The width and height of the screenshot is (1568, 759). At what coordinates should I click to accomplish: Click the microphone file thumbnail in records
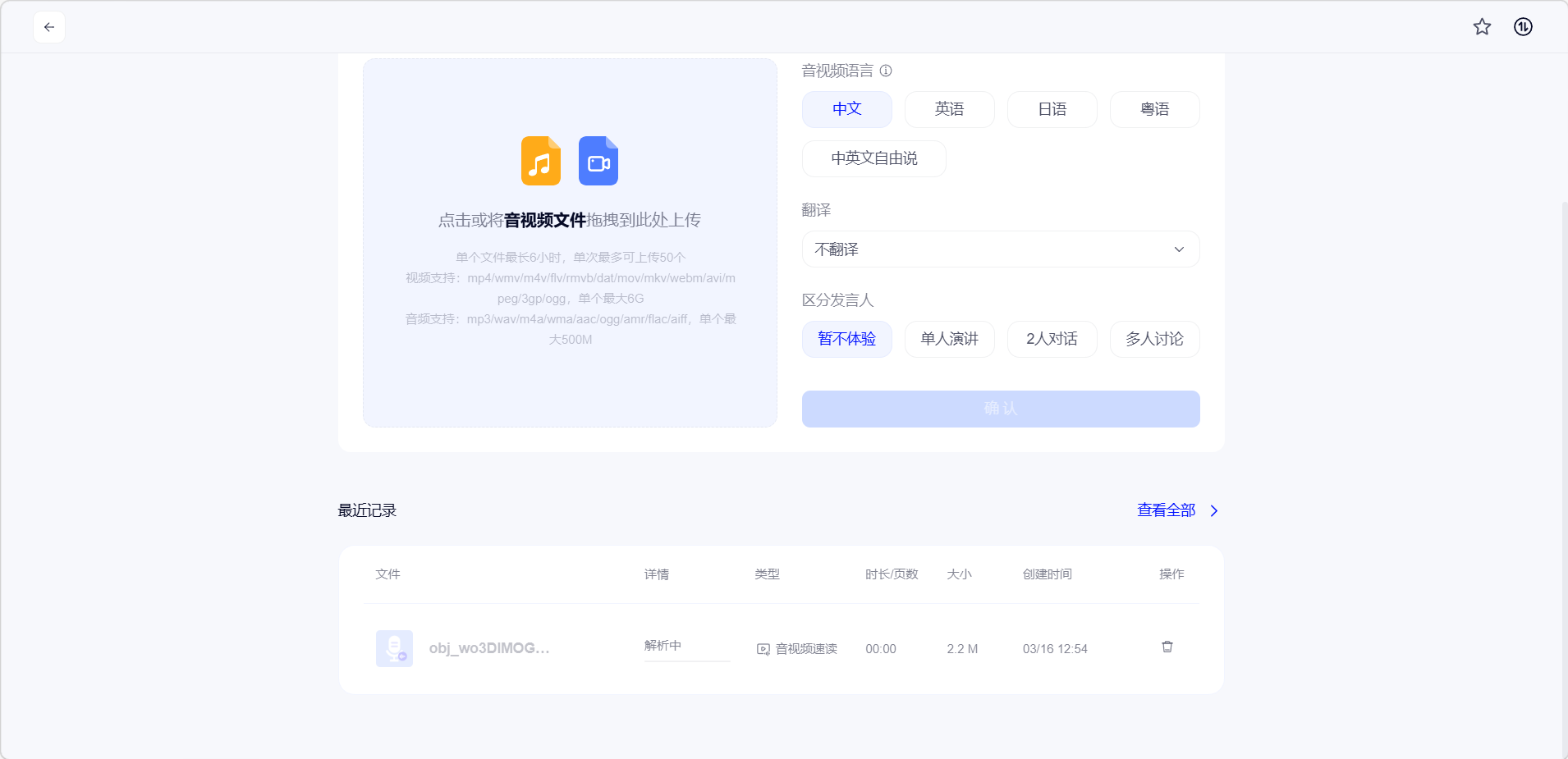point(394,648)
